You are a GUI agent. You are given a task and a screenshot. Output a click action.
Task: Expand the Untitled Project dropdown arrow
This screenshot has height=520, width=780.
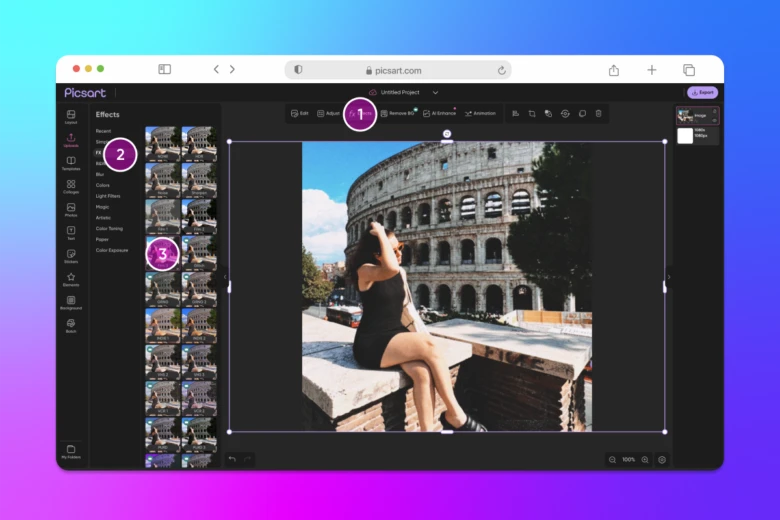tap(435, 92)
